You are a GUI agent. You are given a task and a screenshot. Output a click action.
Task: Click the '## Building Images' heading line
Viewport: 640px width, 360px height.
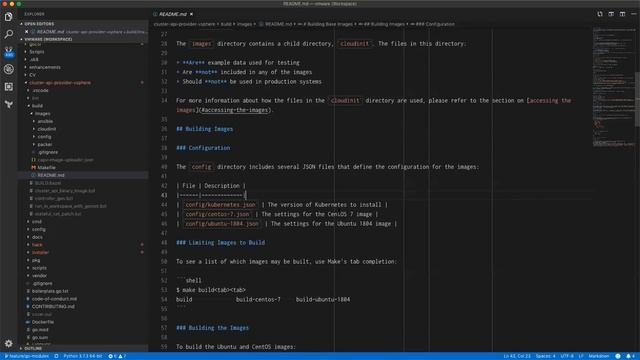tap(204, 129)
